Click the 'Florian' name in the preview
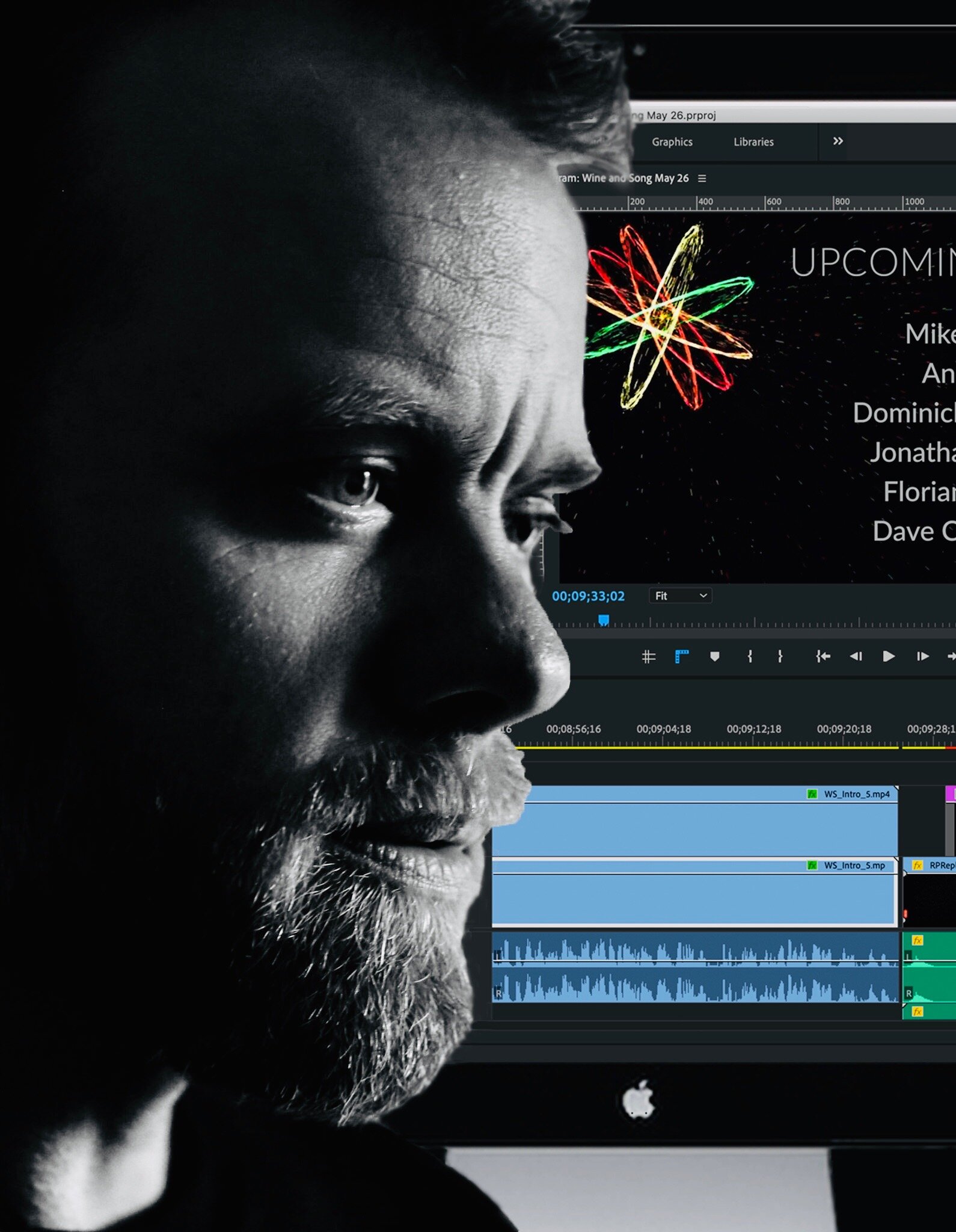 [x=919, y=492]
